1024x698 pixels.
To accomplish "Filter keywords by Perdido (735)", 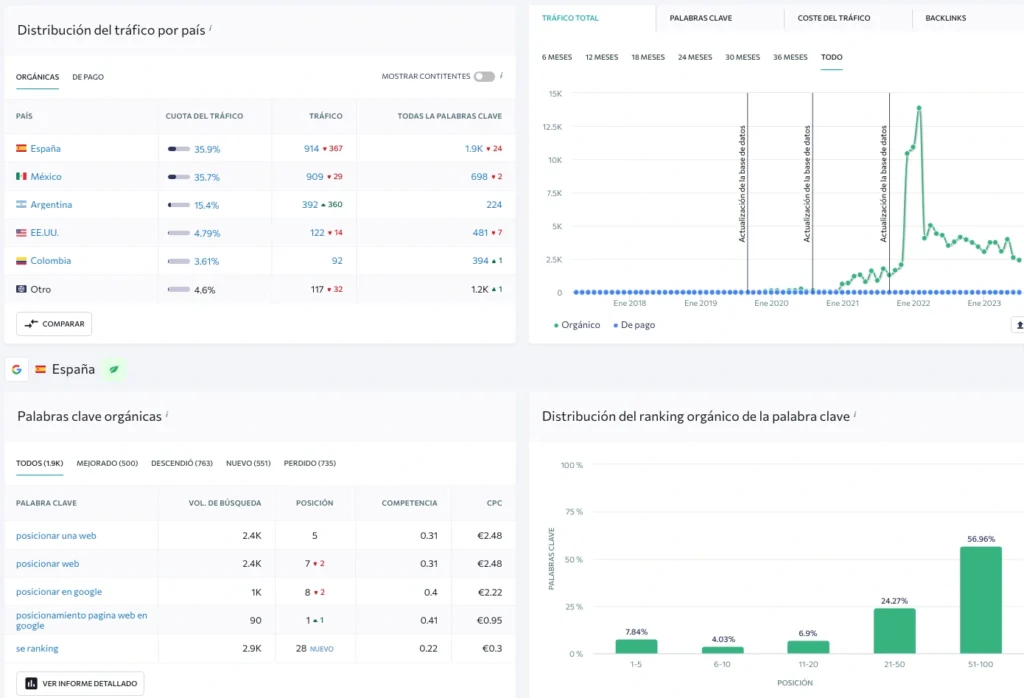I will coord(310,463).
